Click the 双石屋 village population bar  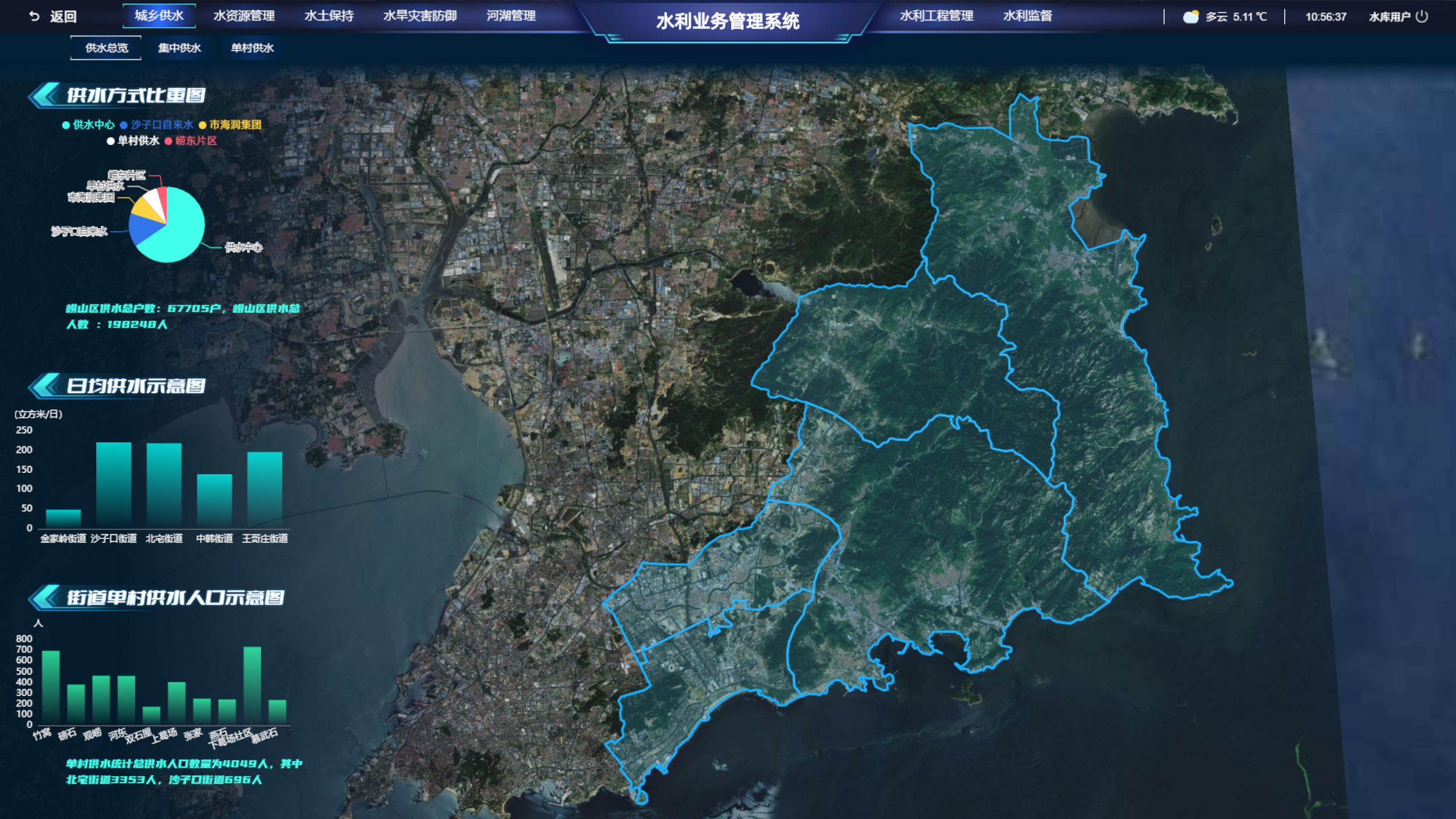(151, 715)
